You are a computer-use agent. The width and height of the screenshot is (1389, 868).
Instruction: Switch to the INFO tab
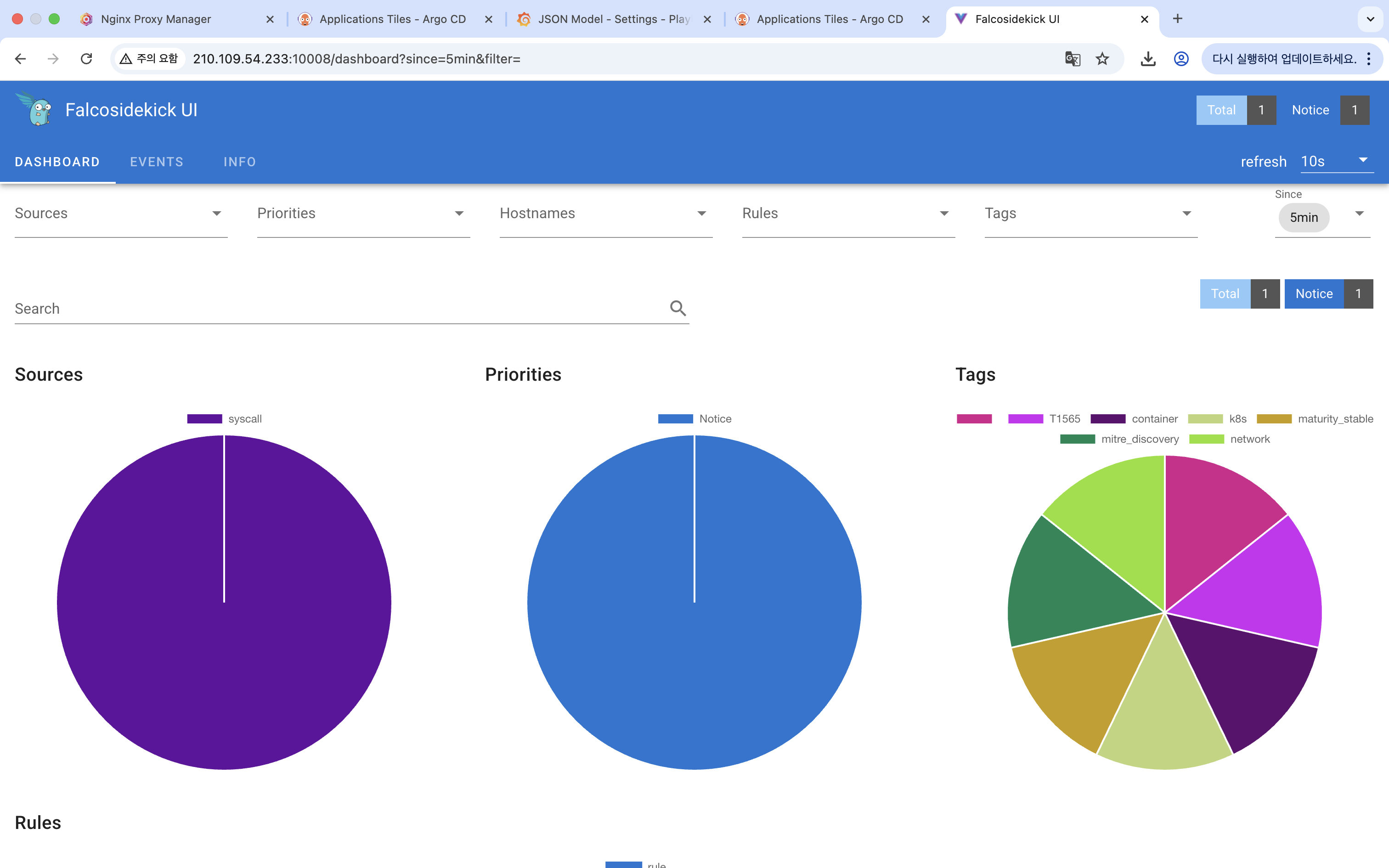click(x=239, y=162)
